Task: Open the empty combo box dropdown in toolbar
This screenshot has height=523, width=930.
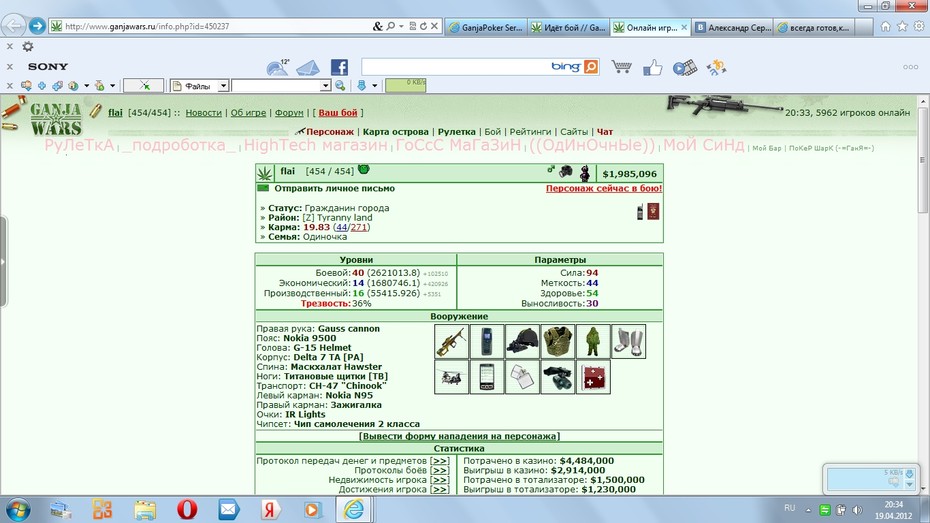Action: pos(325,86)
